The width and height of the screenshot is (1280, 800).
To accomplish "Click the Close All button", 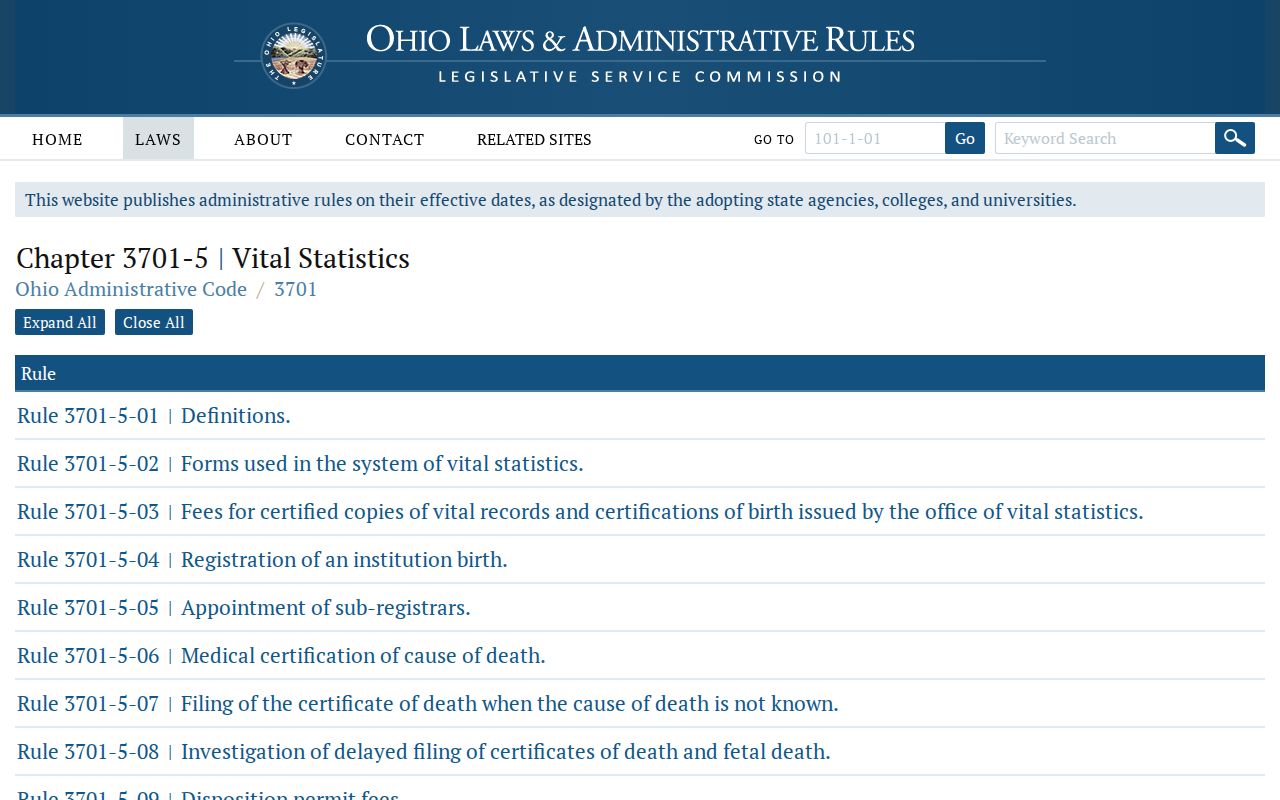I will click(x=154, y=322).
